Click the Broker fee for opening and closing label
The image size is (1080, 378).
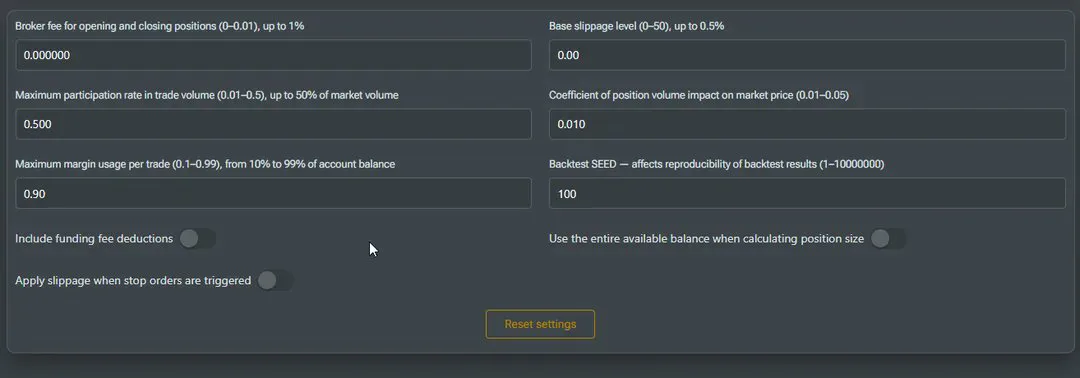(x=160, y=26)
